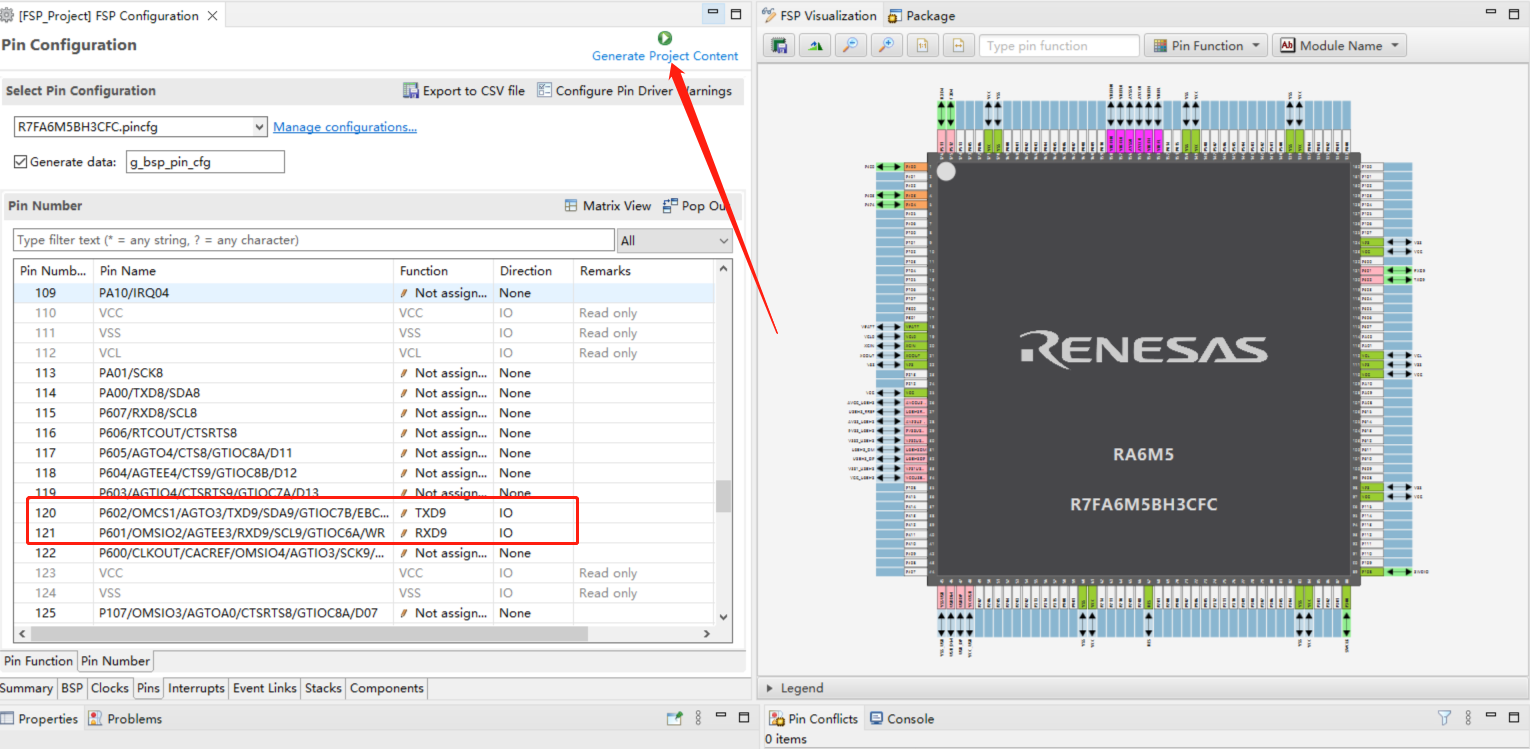The image size is (1530, 749).
Task: Click the pin filter text box
Action: tap(314, 240)
